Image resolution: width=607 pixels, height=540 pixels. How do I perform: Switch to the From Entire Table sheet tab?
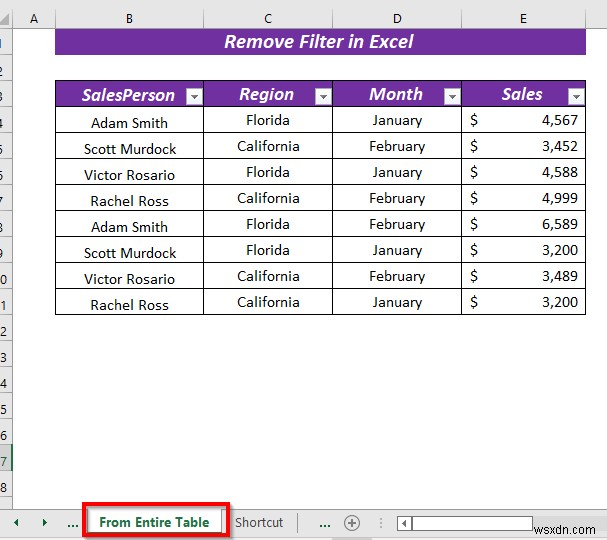click(154, 522)
